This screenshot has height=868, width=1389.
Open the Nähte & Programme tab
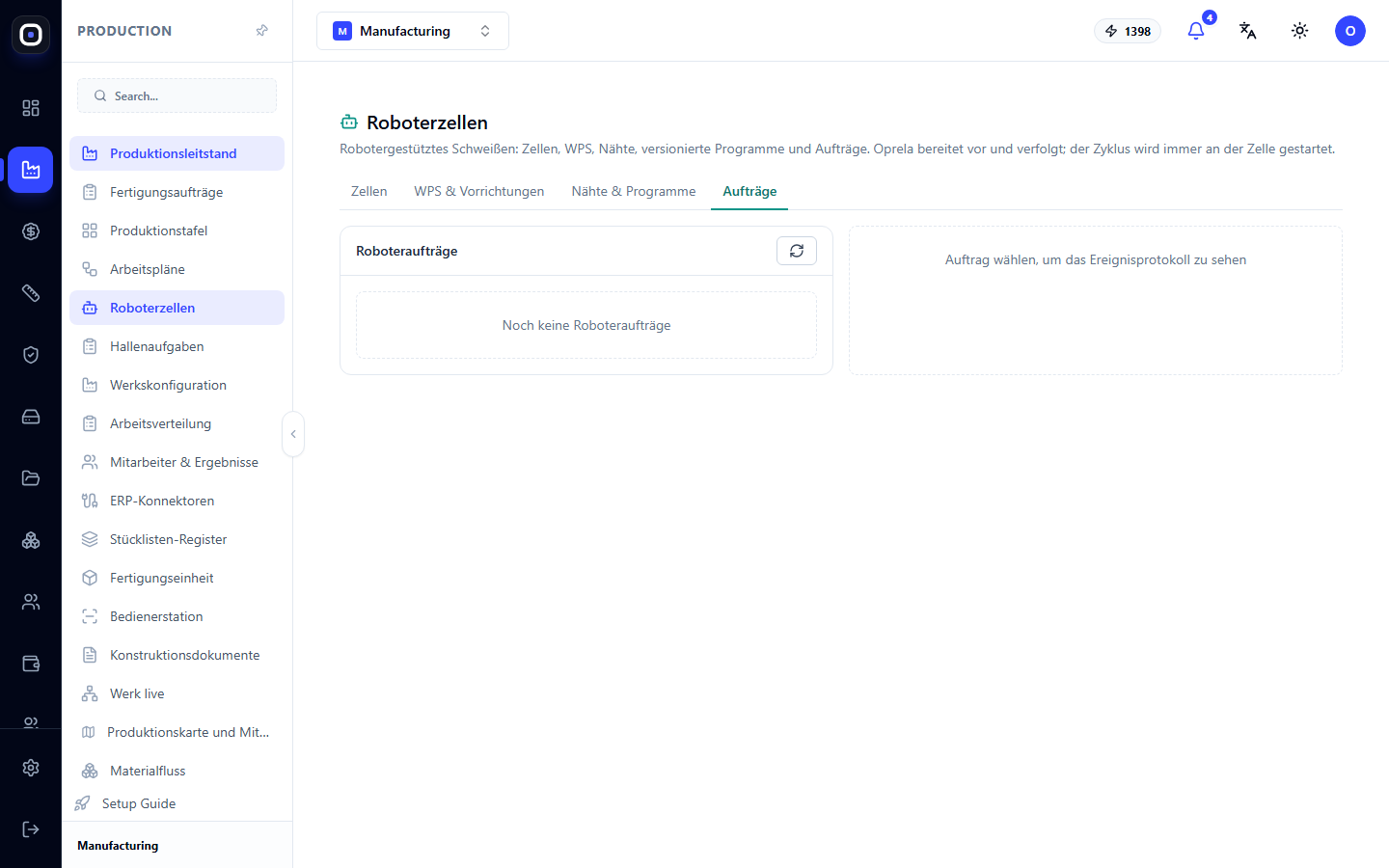(634, 191)
